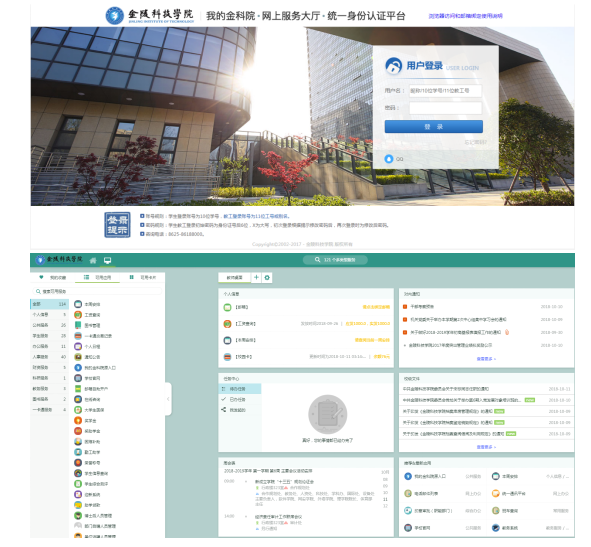This screenshot has height=547, width=591.
Task: Click the 14:00 meeting entry title
Action: pos(278,517)
